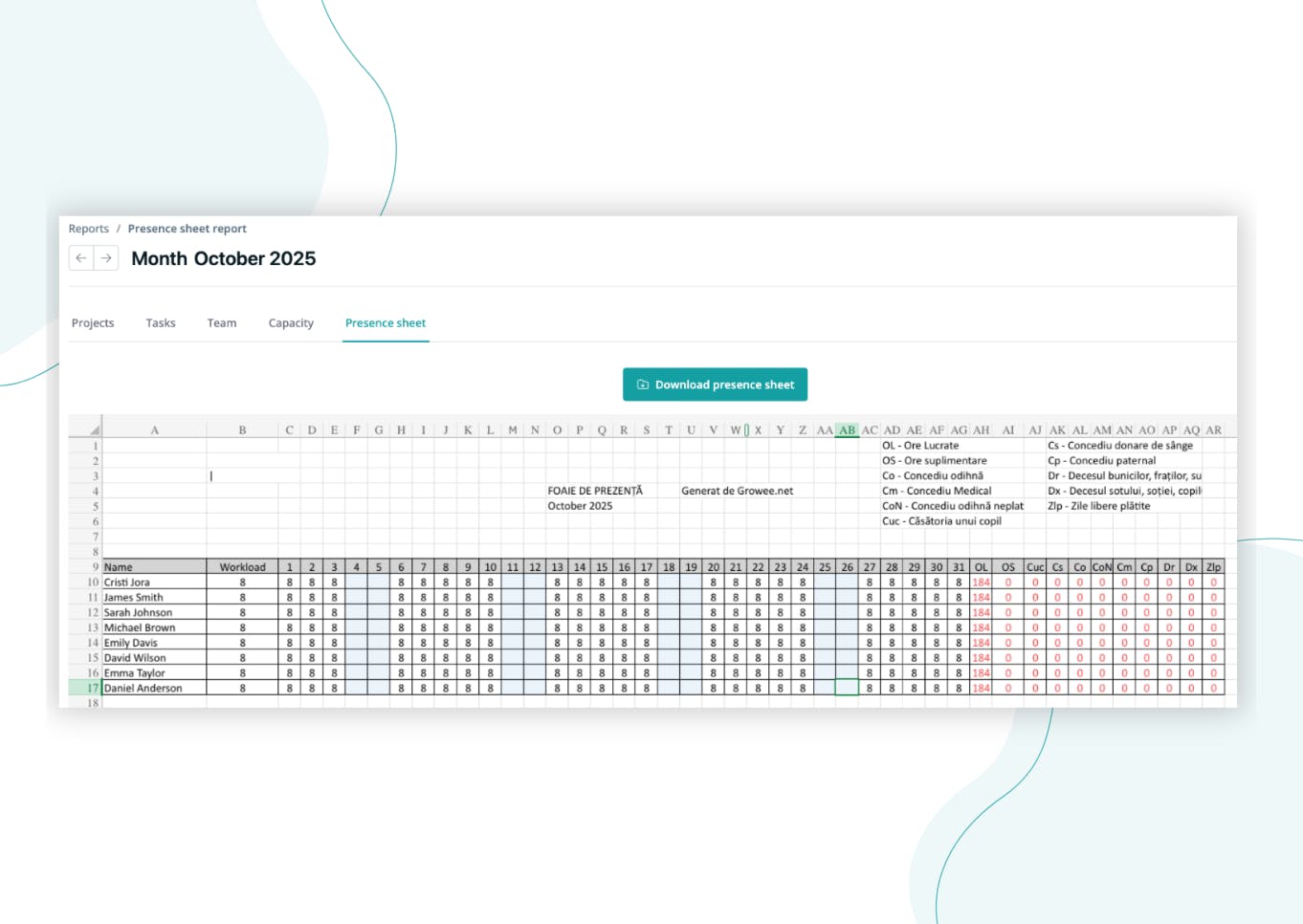Switch to the Projects tab
The height and width of the screenshot is (924, 1303).
point(92,322)
